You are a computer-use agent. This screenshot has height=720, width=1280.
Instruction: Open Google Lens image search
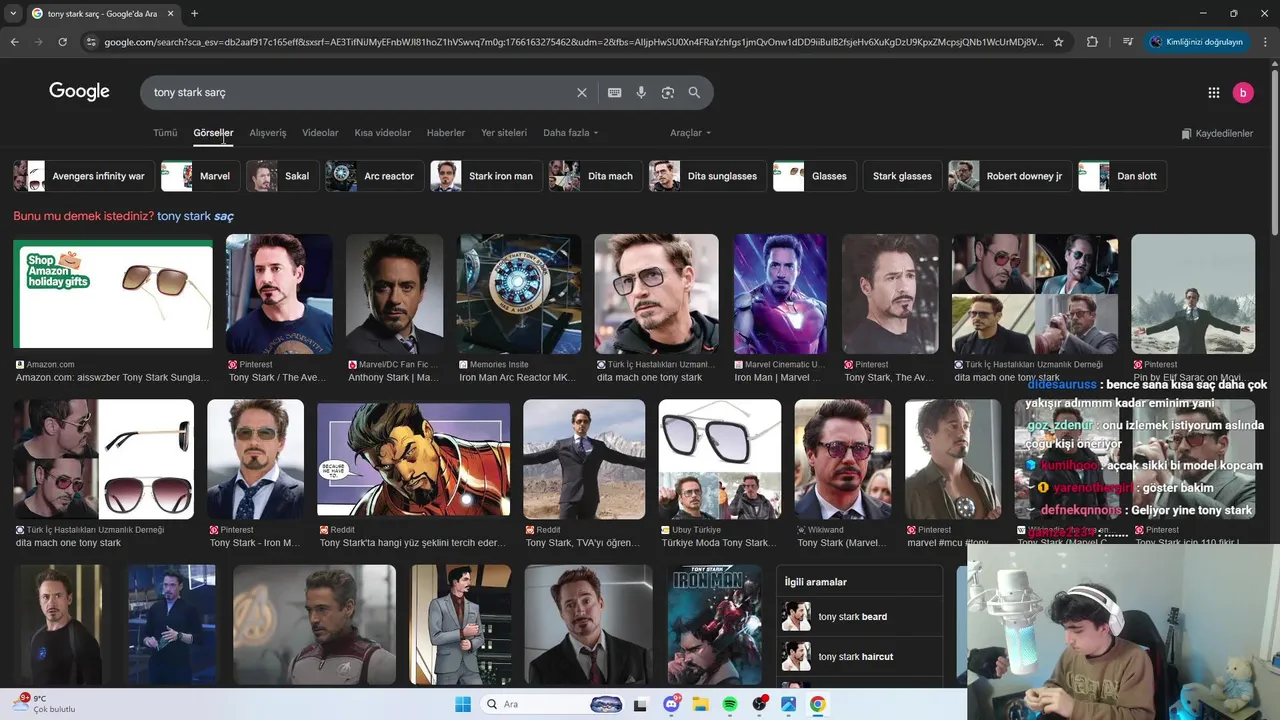coord(668,92)
